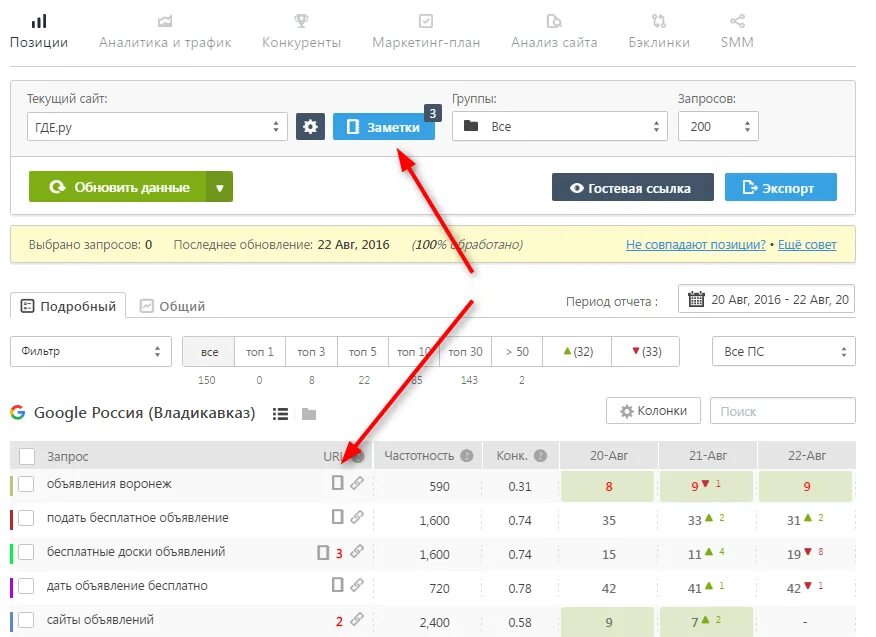This screenshot has height=637, width=876.
Task: Click the Частотность info icon
Action: point(466,455)
